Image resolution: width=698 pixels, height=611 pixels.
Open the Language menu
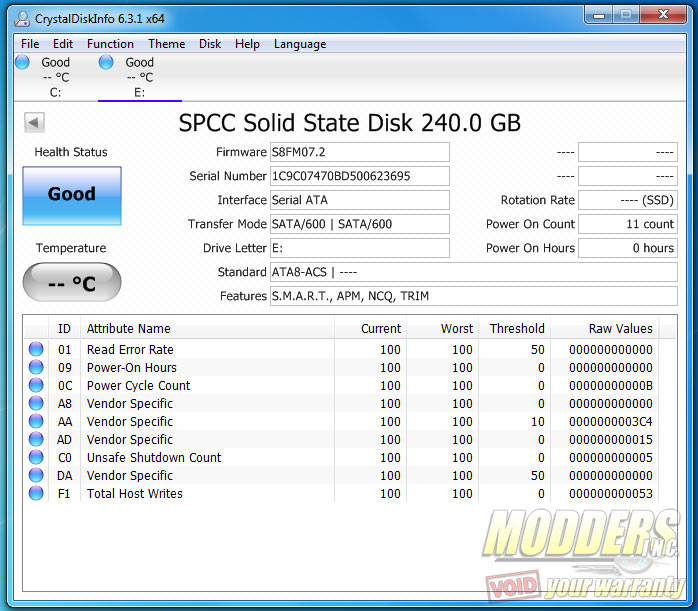point(300,44)
